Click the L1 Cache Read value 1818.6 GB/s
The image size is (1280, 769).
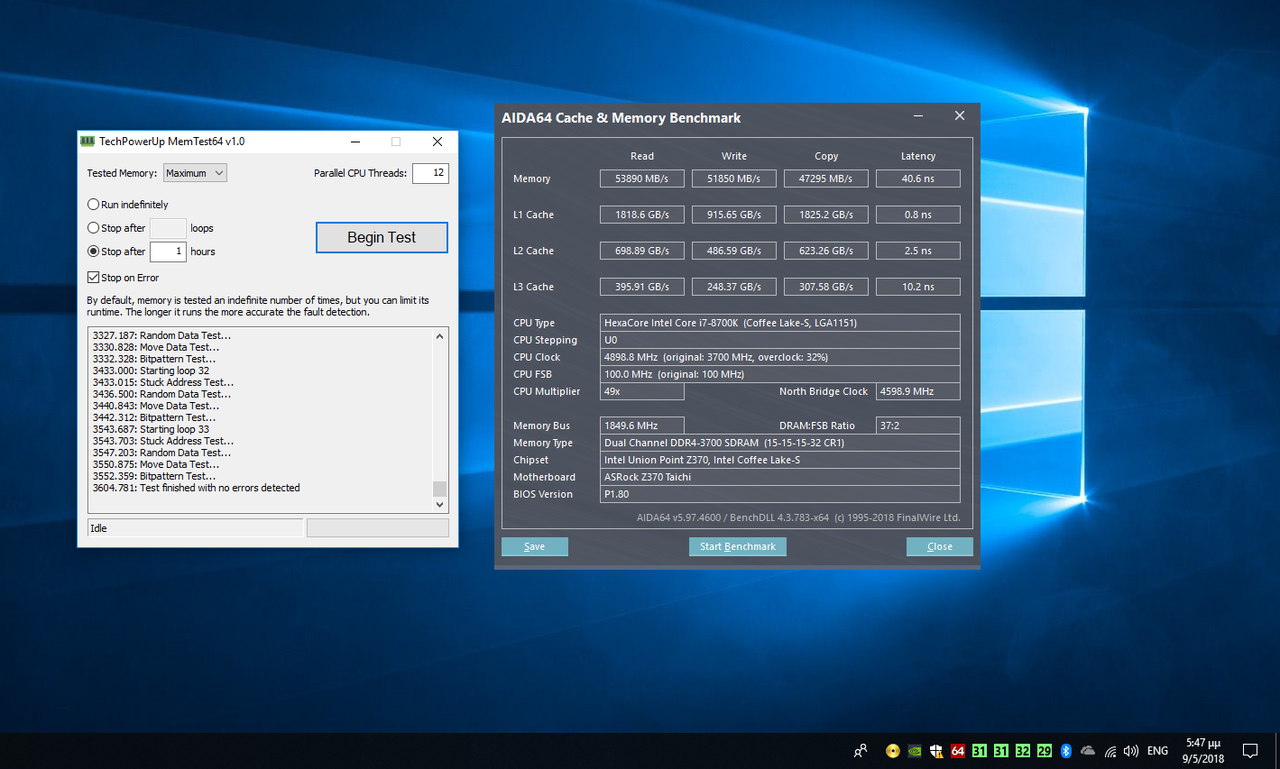click(642, 215)
